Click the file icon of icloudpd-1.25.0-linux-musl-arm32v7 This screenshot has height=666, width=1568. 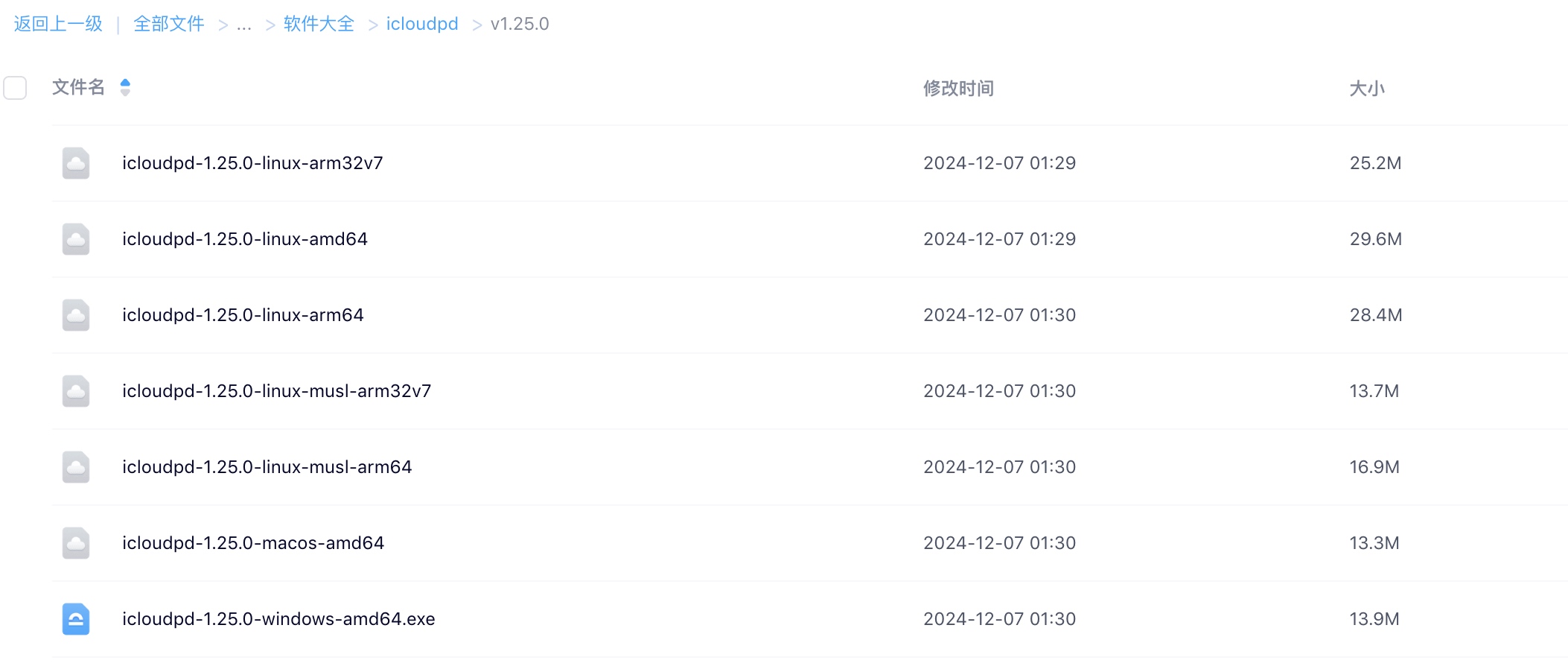(x=76, y=391)
